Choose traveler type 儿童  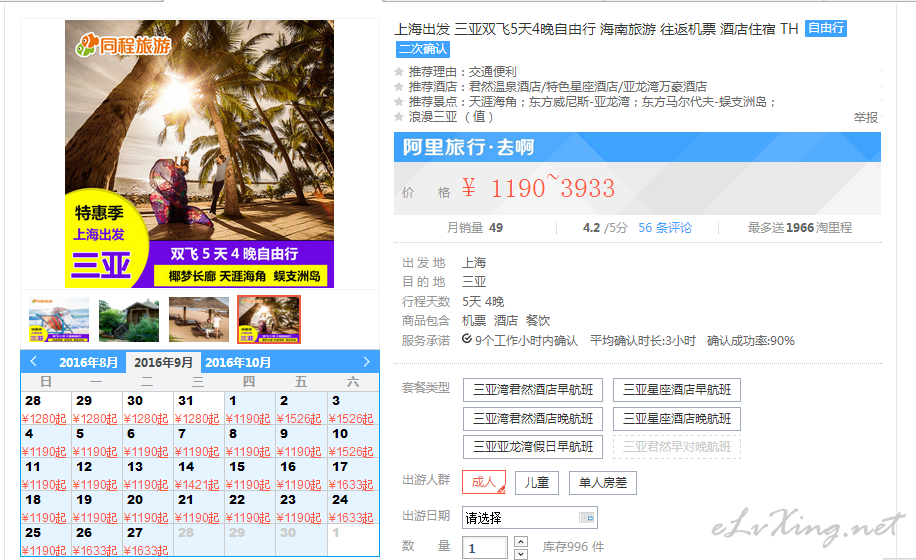click(536, 482)
